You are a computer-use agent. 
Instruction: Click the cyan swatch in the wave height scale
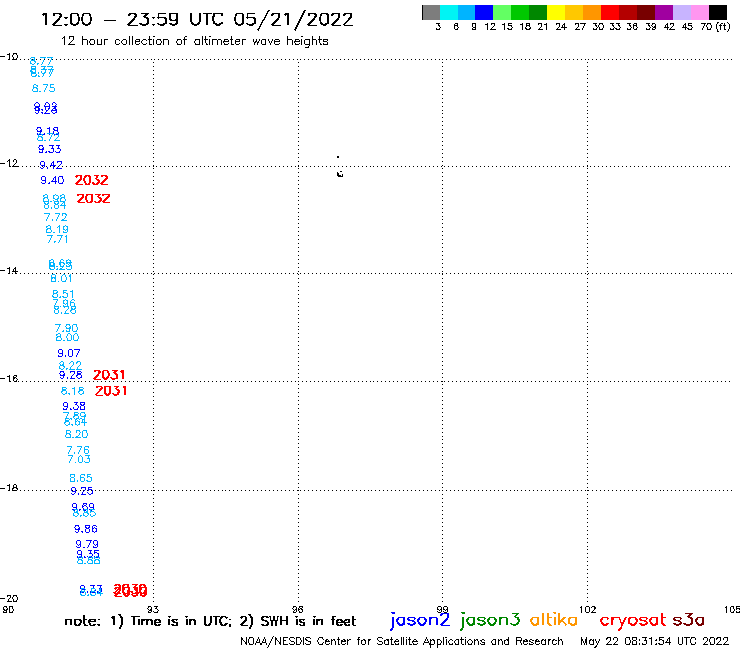449,12
